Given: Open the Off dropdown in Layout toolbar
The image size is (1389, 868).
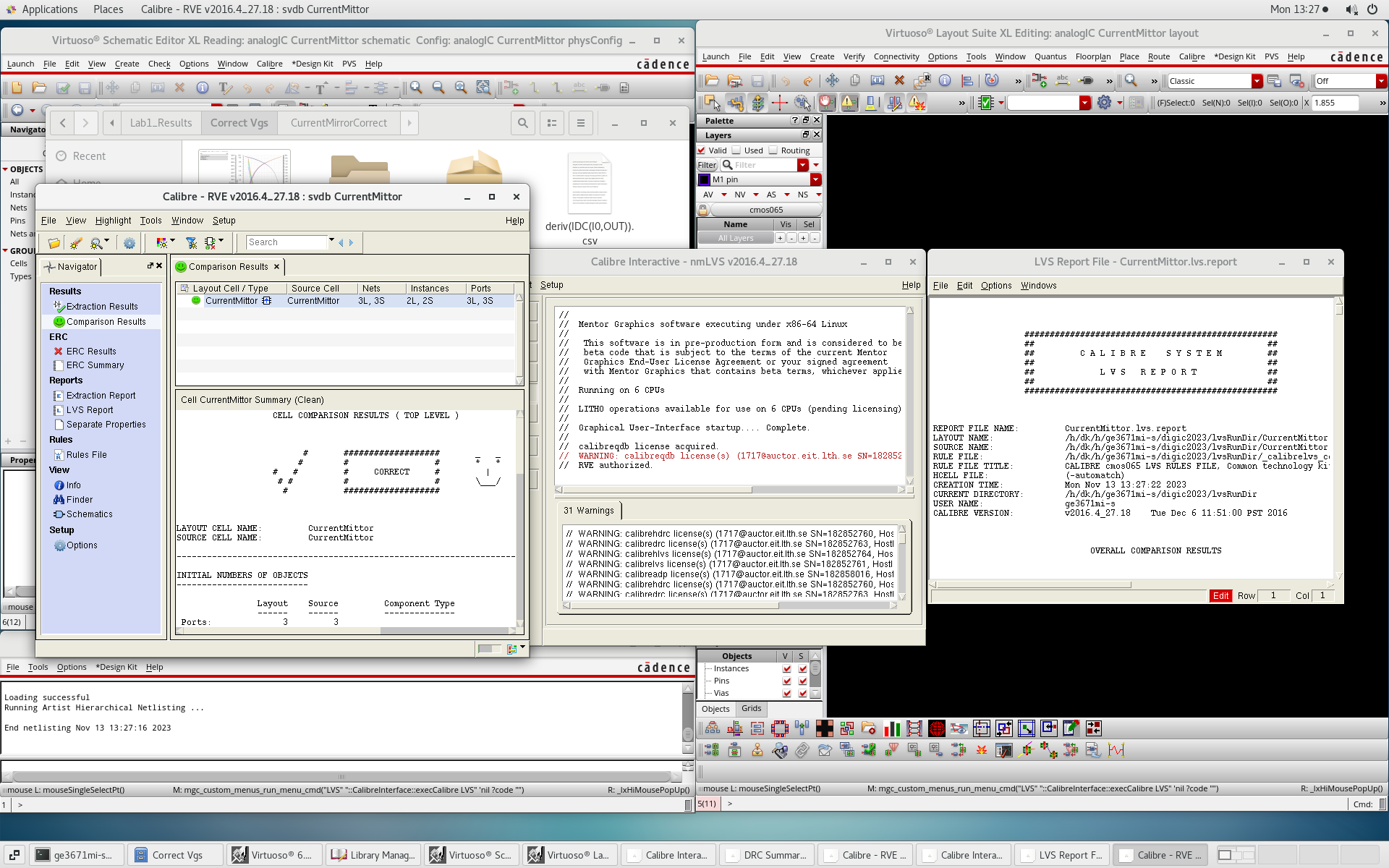Looking at the screenshot, I should pyautogui.click(x=1381, y=81).
